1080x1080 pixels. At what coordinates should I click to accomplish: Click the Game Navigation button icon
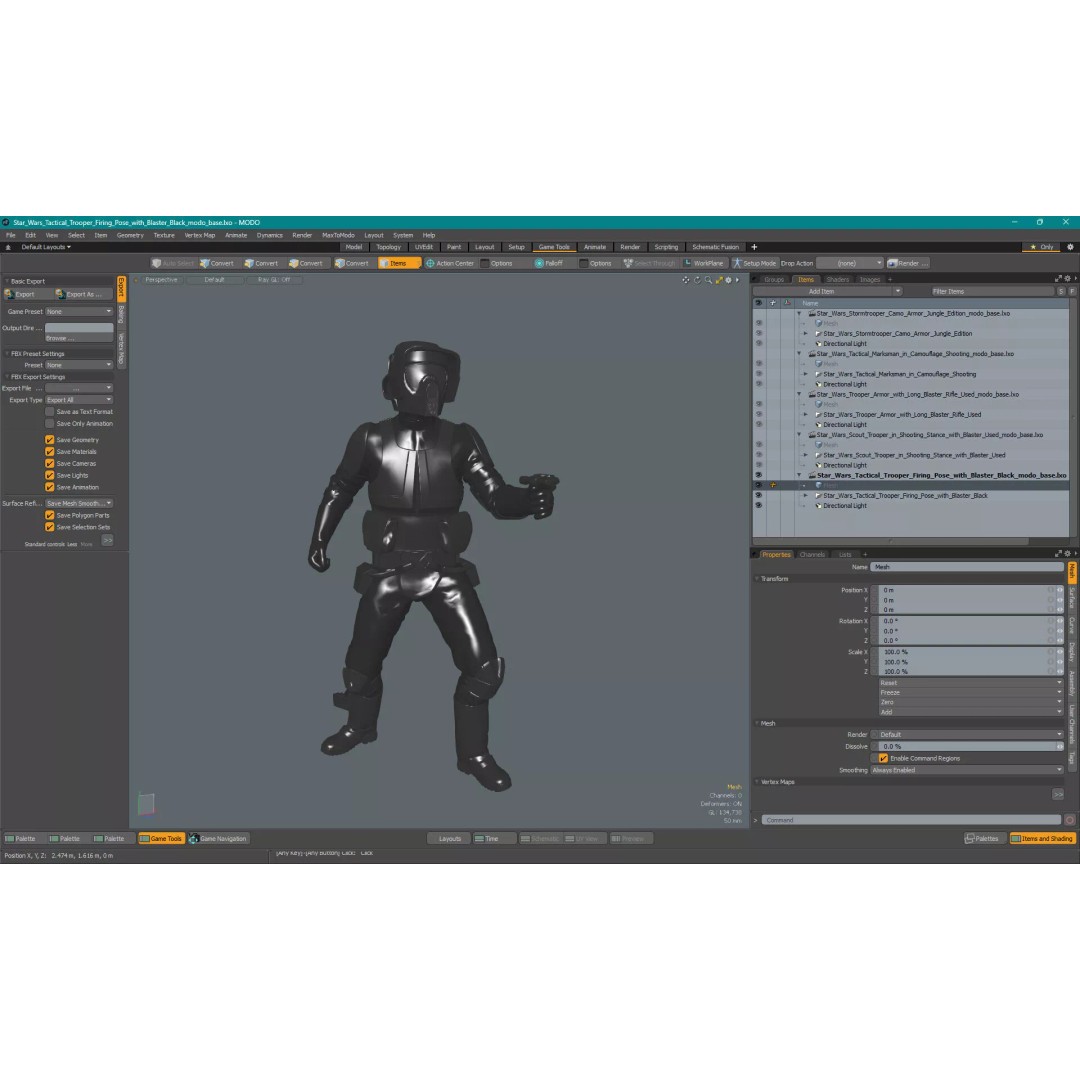[194, 838]
